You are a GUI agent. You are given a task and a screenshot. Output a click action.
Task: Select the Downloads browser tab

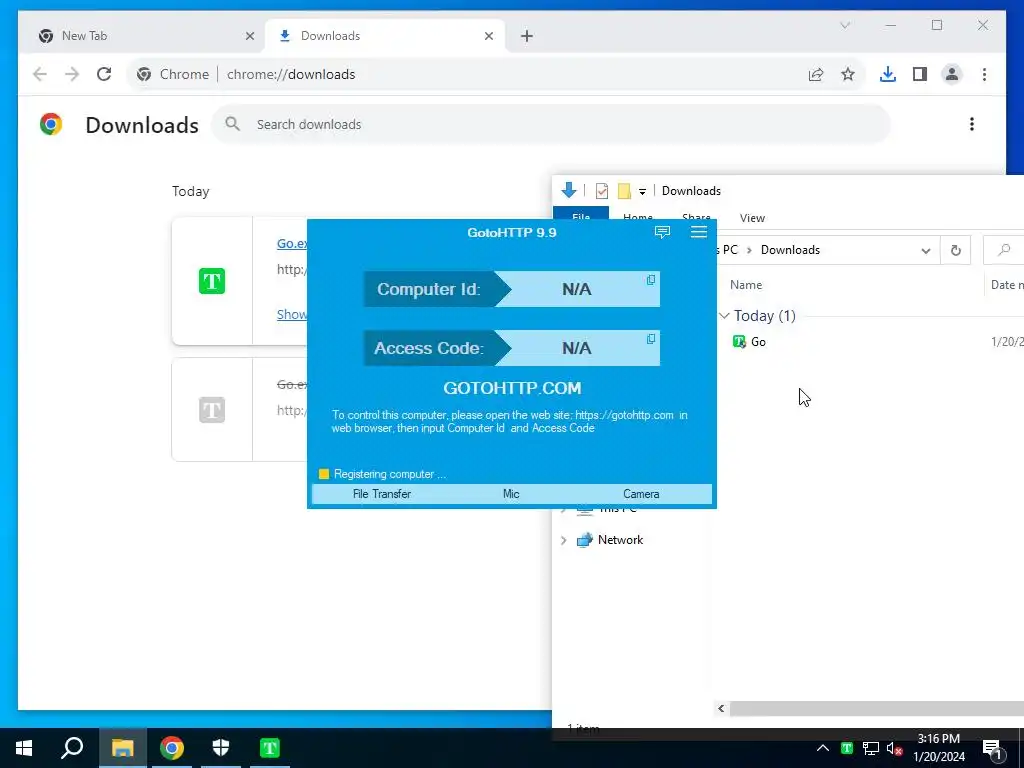click(385, 36)
